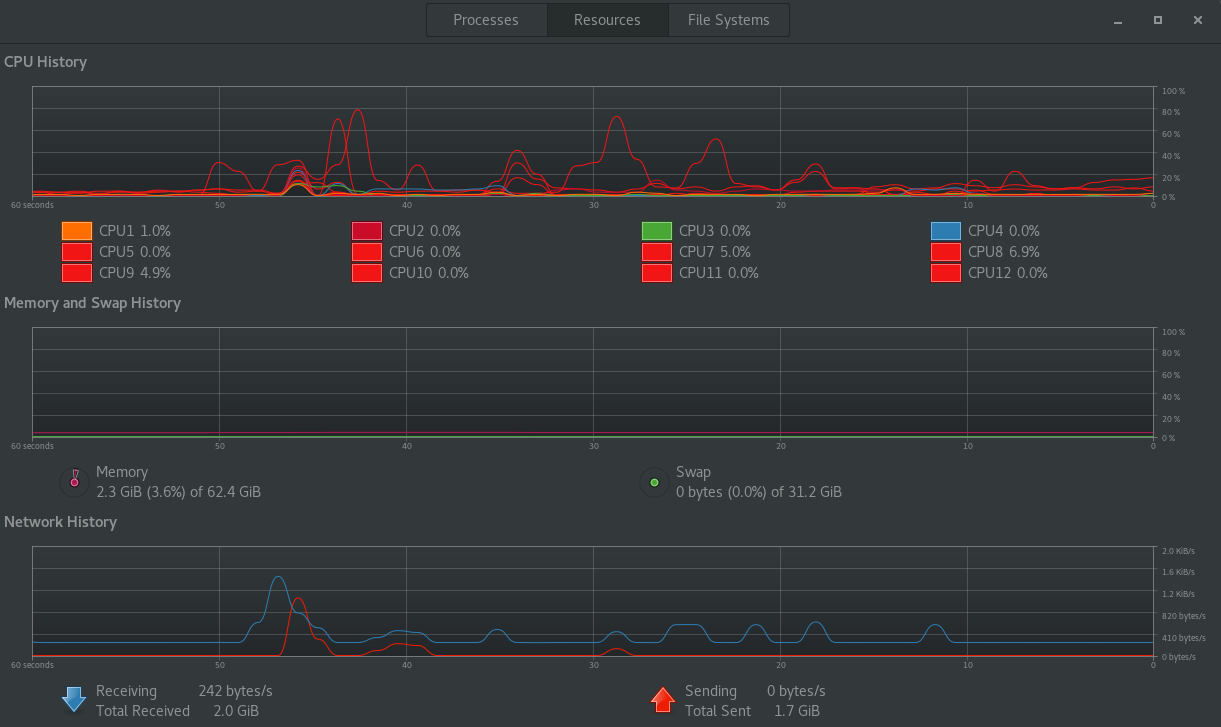
Task: Open the CPU12 color swatch
Action: [x=946, y=273]
